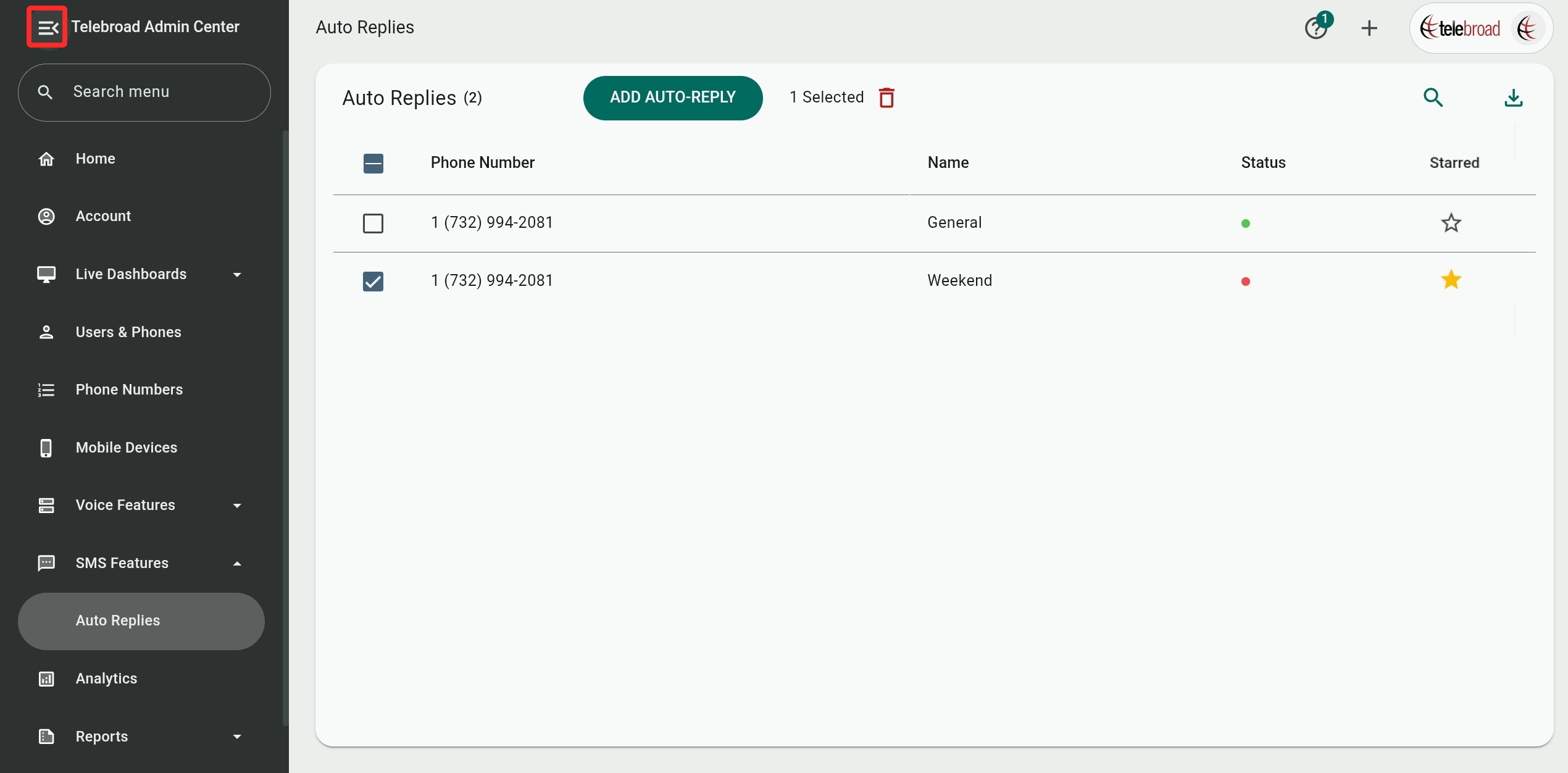Delete selected auto-reply with trash icon
The image size is (1568, 773).
tap(886, 98)
